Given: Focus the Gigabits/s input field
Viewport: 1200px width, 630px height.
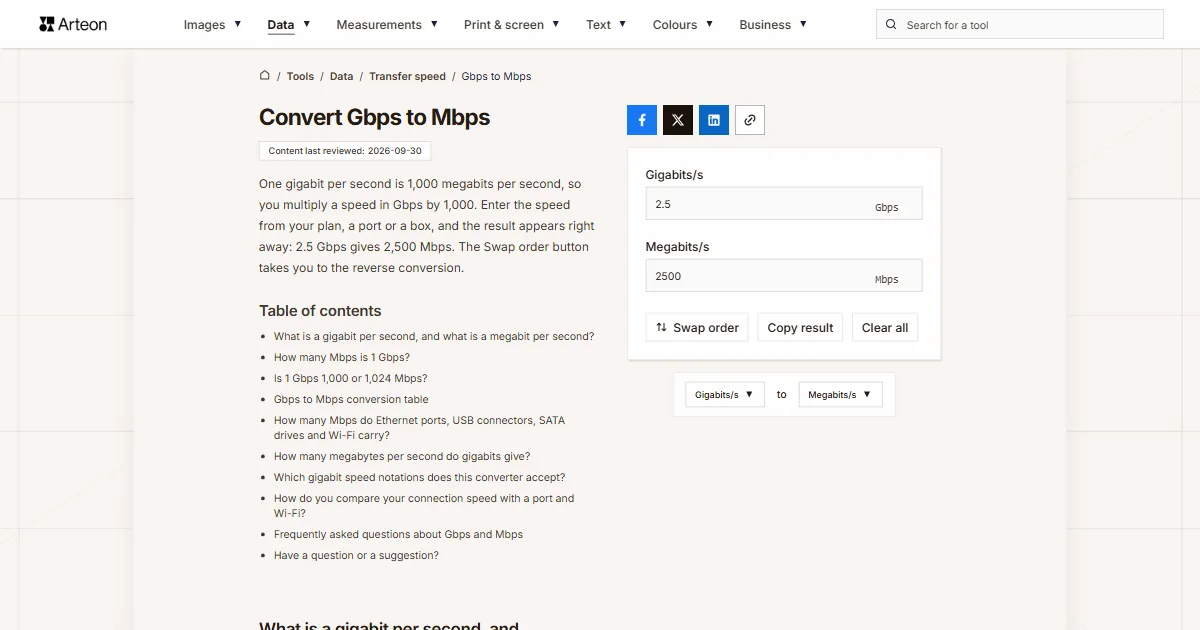Looking at the screenshot, I should (x=784, y=204).
